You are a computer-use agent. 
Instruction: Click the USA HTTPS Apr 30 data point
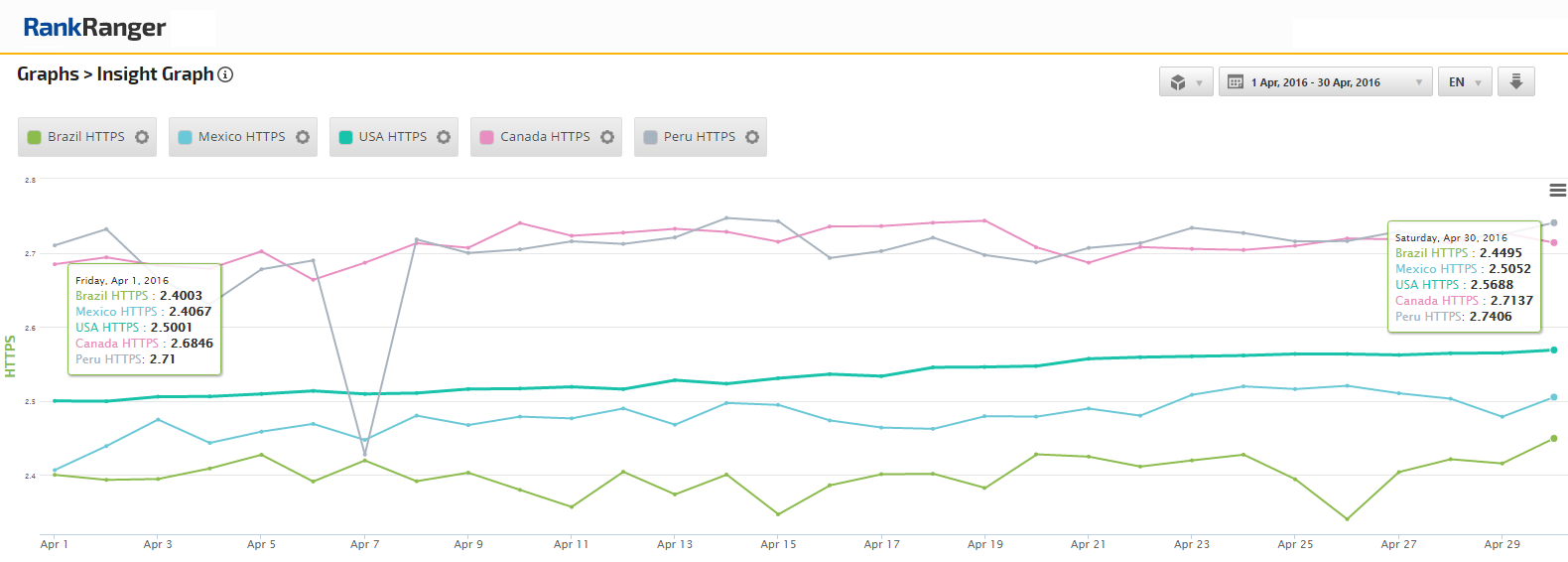(x=1553, y=350)
